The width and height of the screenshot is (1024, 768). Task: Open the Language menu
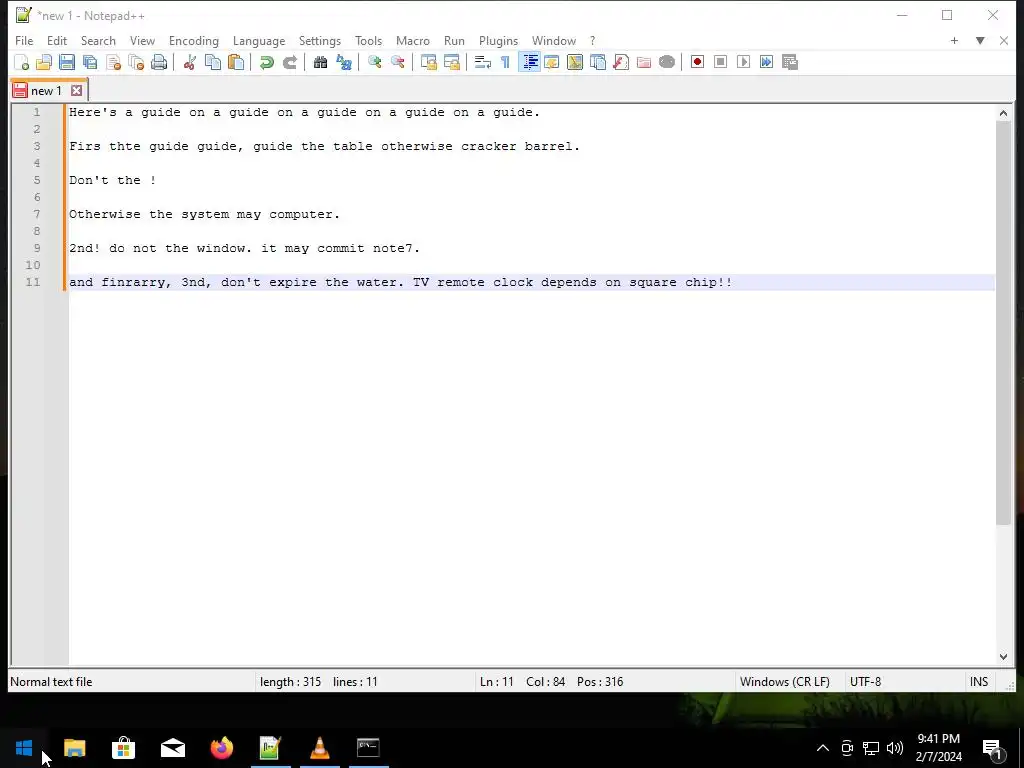point(259,40)
